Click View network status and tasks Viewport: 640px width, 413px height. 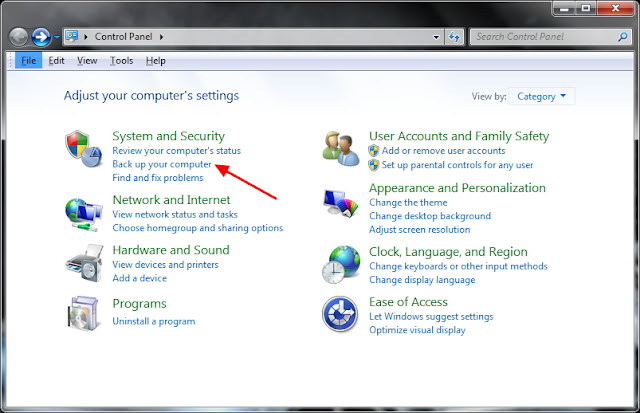point(175,214)
